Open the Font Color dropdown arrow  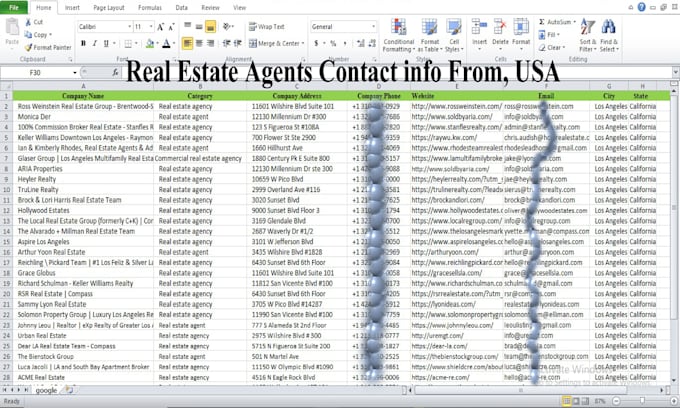pyautogui.click(x=173, y=43)
